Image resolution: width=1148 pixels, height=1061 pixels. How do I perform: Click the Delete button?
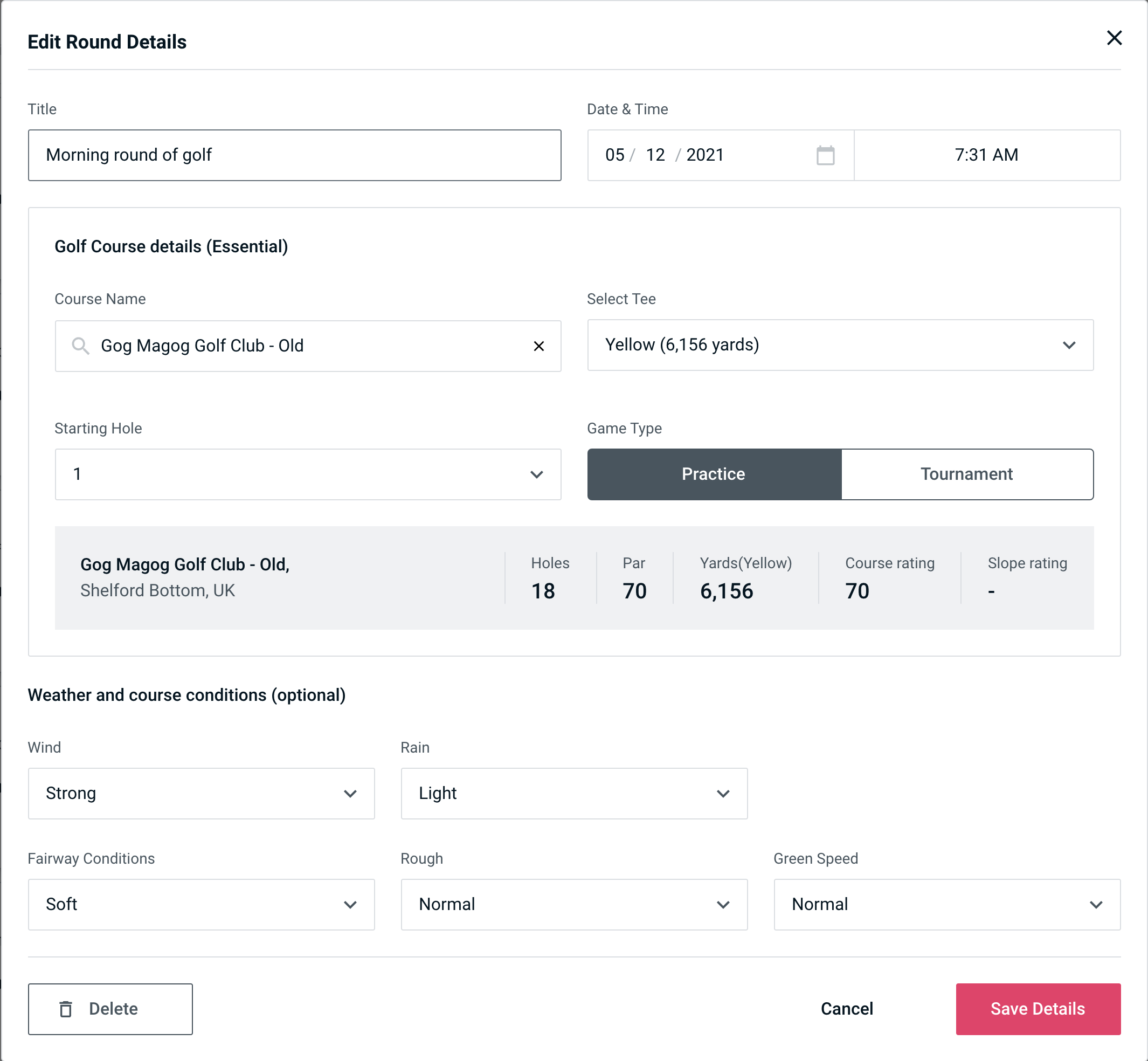click(111, 1008)
